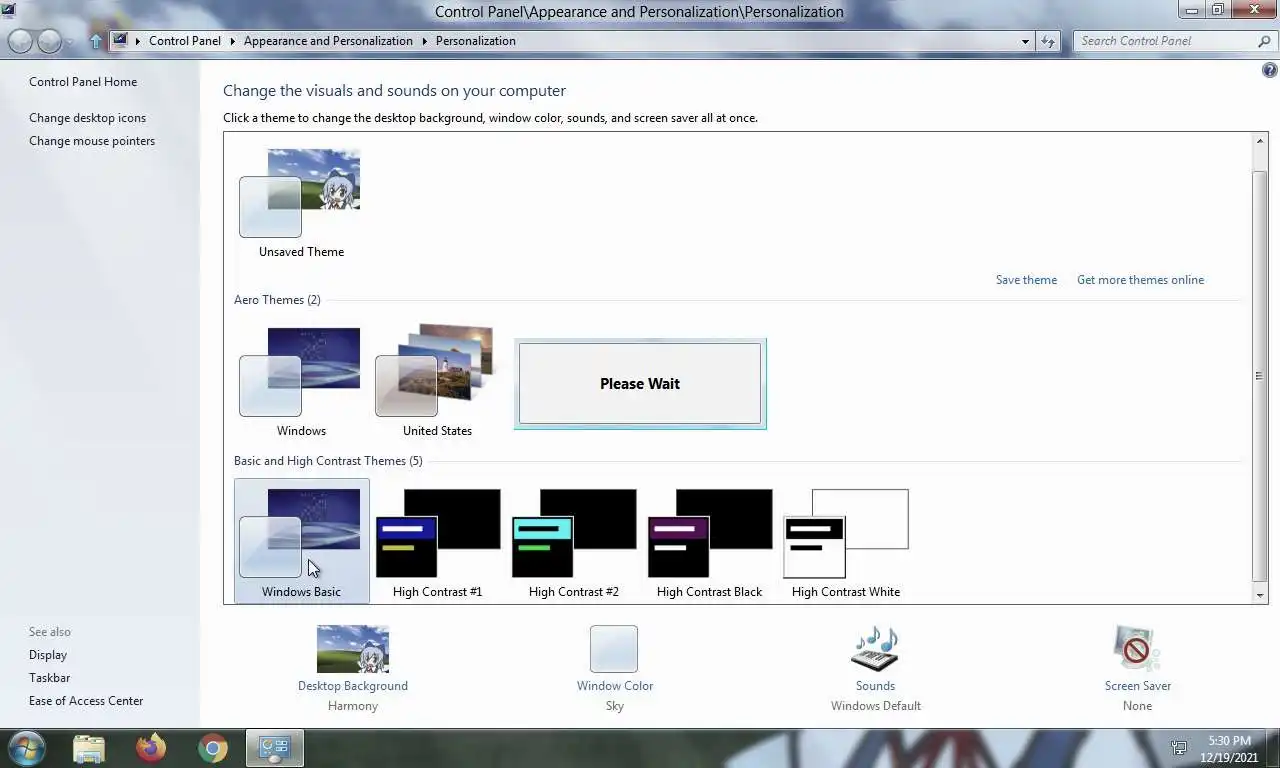Click Control Panel in the breadcrumb
The image size is (1280, 768).
(185, 41)
